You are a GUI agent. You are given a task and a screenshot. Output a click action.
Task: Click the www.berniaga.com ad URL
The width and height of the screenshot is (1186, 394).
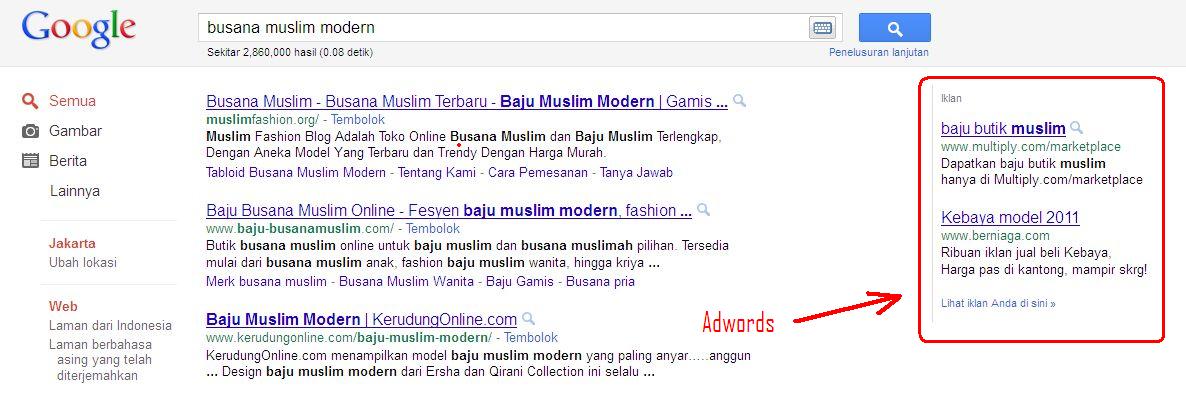pos(995,236)
